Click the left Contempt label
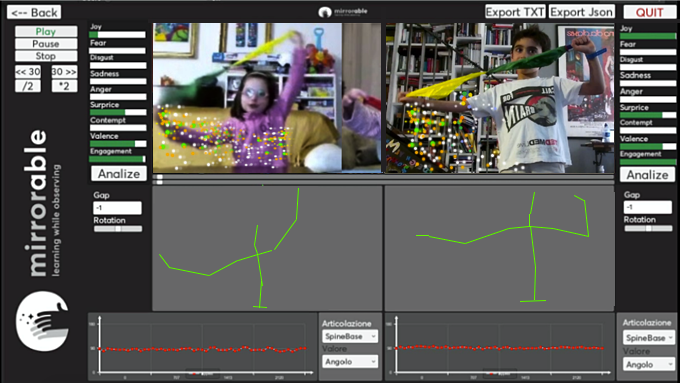The image size is (680, 383). tap(108, 120)
